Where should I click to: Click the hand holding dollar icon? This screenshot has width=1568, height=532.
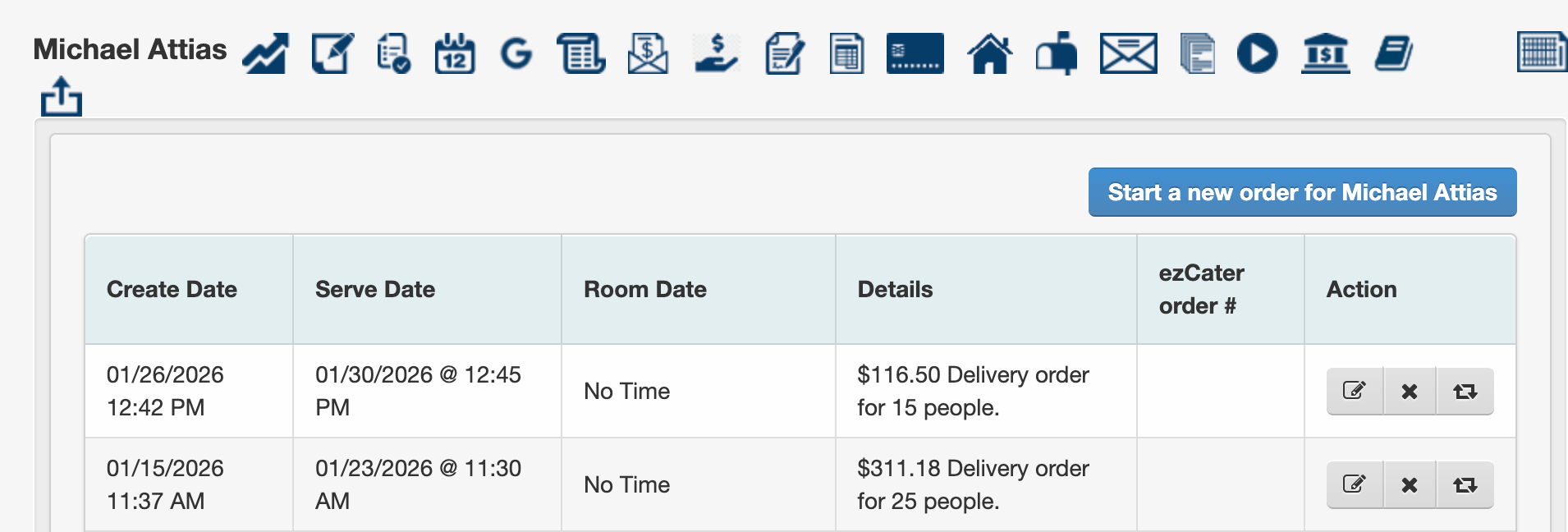coord(716,54)
